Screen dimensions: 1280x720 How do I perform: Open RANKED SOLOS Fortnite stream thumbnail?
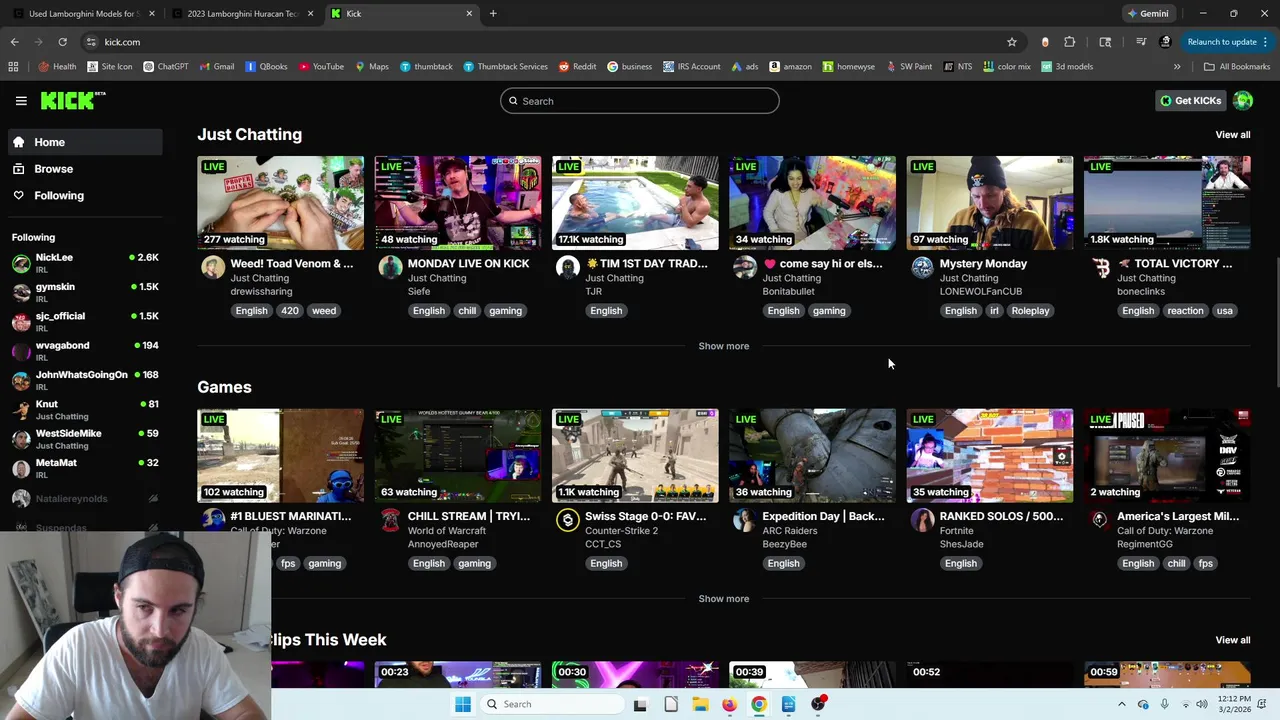[x=990, y=455]
